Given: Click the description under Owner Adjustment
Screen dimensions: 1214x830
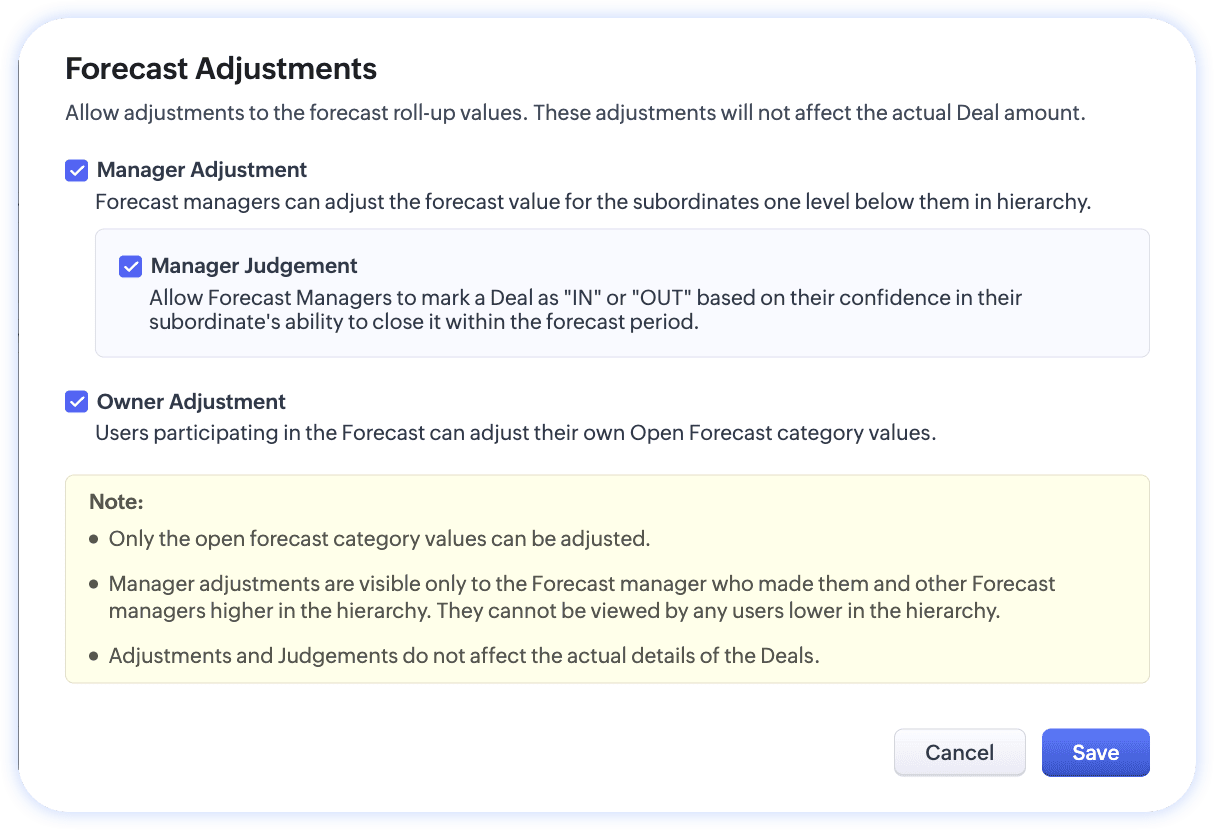Looking at the screenshot, I should click(x=515, y=434).
